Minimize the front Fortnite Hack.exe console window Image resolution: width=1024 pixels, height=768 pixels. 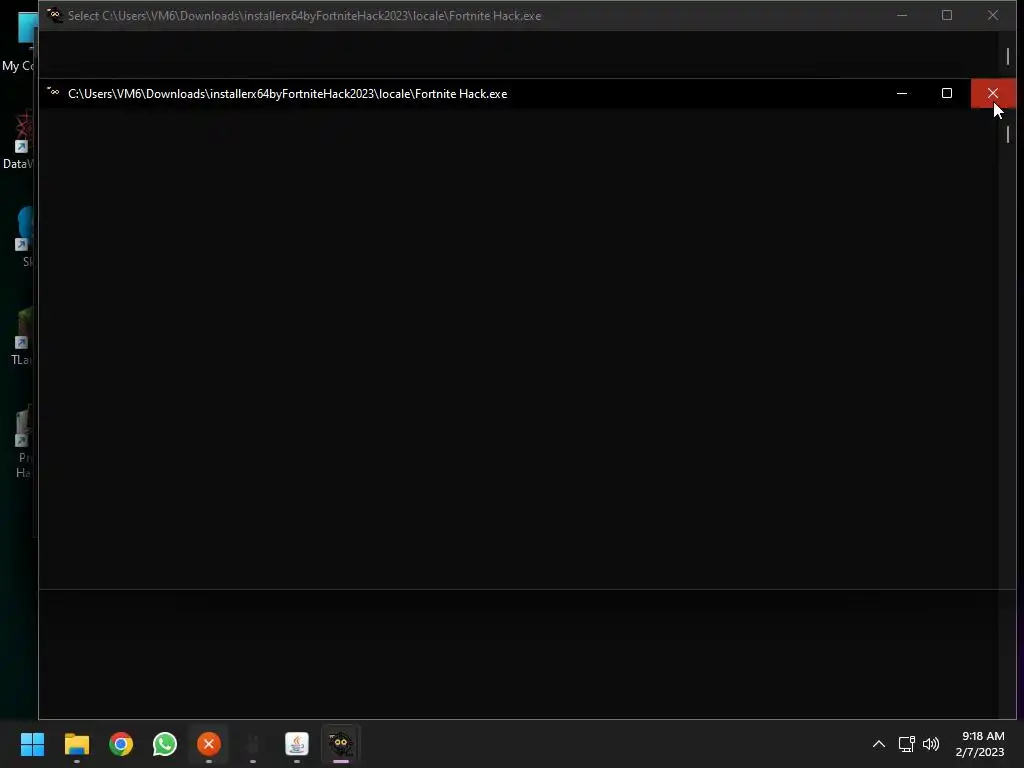coord(902,93)
